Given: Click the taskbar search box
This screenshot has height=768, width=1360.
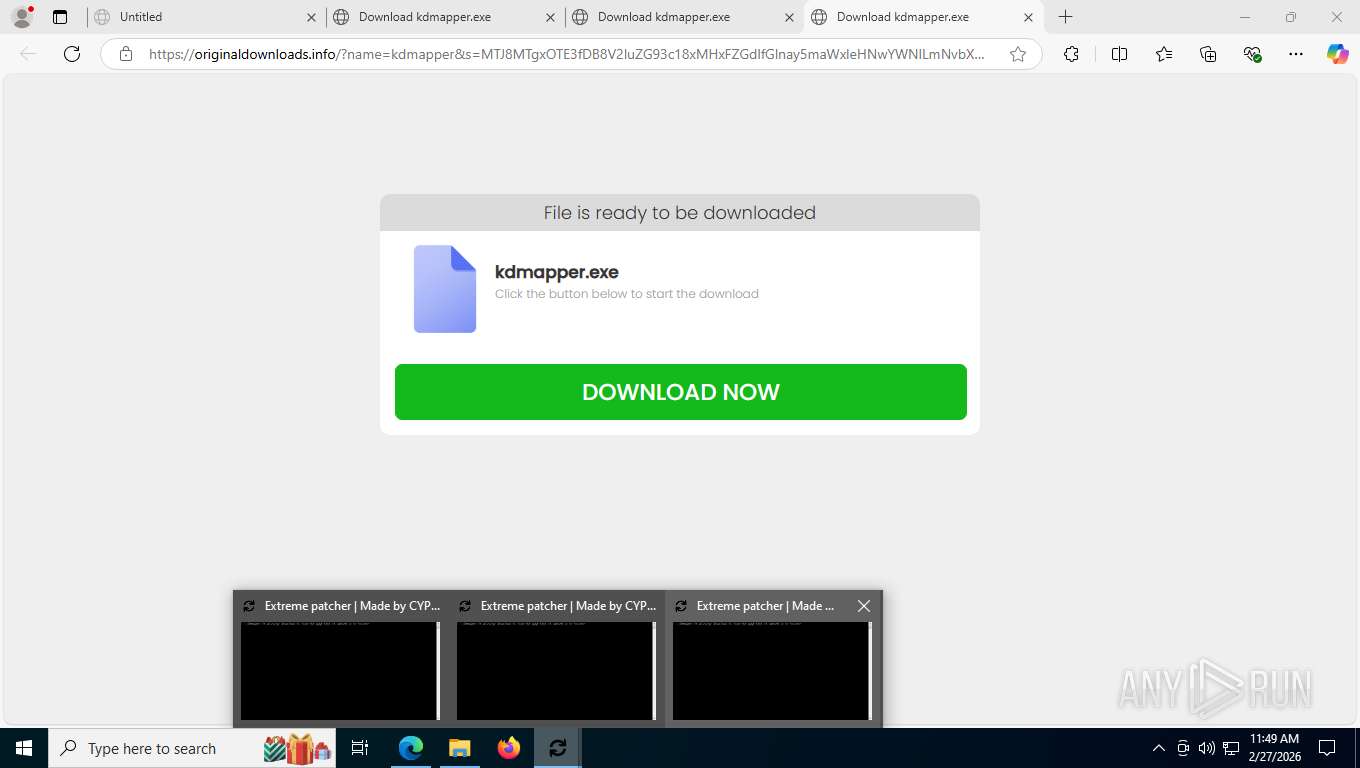Looking at the screenshot, I should click(x=192, y=748).
